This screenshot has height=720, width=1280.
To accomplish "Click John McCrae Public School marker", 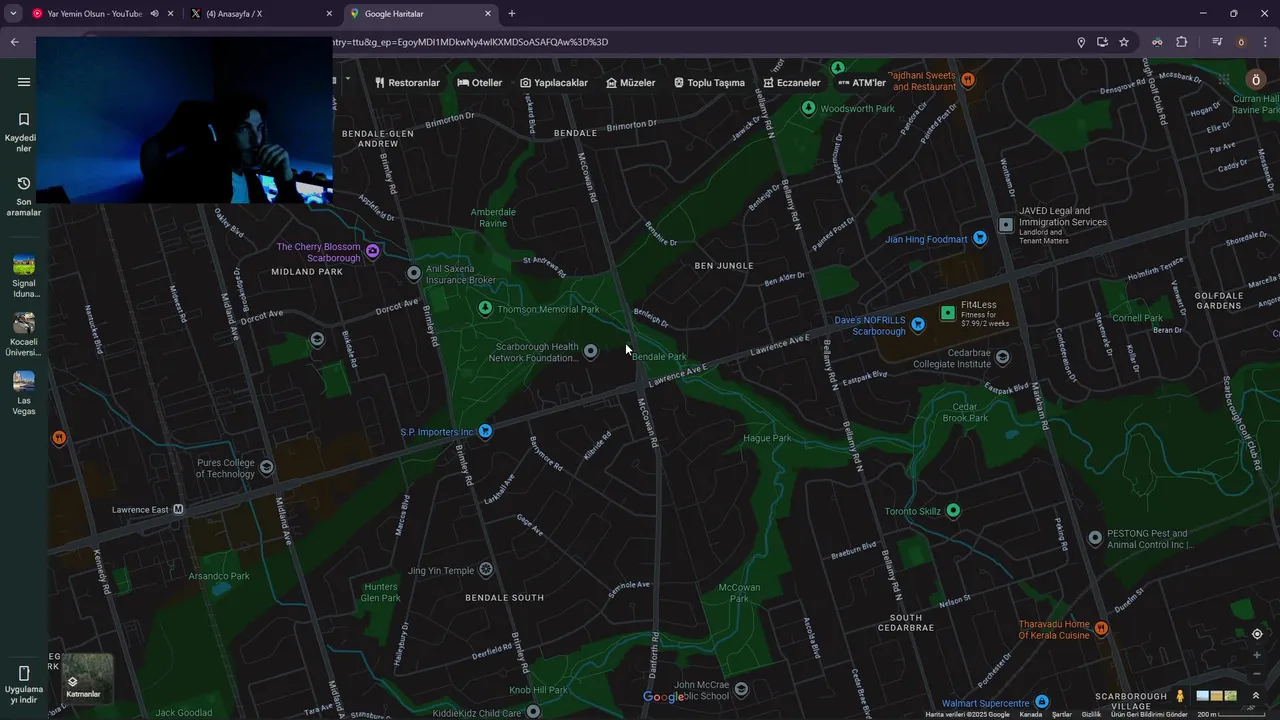I will tap(740, 688).
